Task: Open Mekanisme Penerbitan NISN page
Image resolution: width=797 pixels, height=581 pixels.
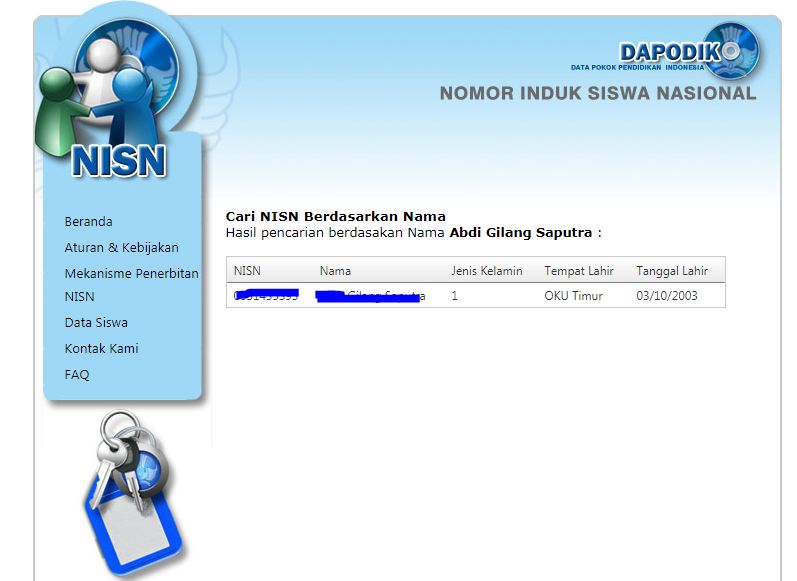Action: coord(131,285)
